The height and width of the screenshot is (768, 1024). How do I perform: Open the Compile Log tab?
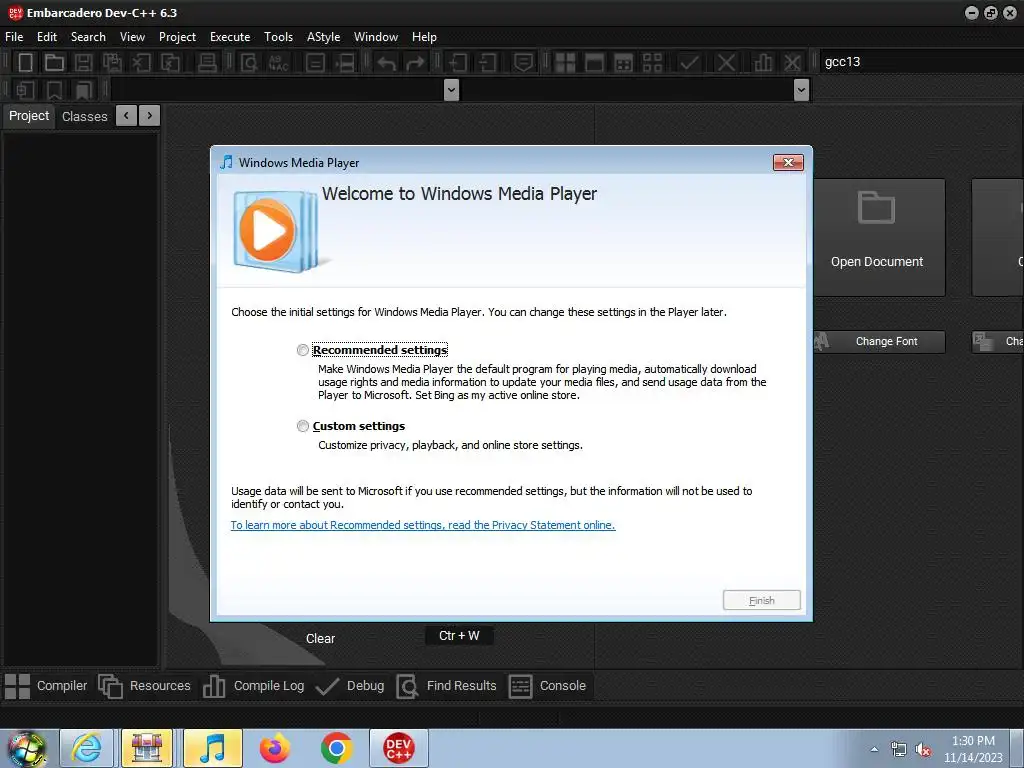(x=254, y=686)
